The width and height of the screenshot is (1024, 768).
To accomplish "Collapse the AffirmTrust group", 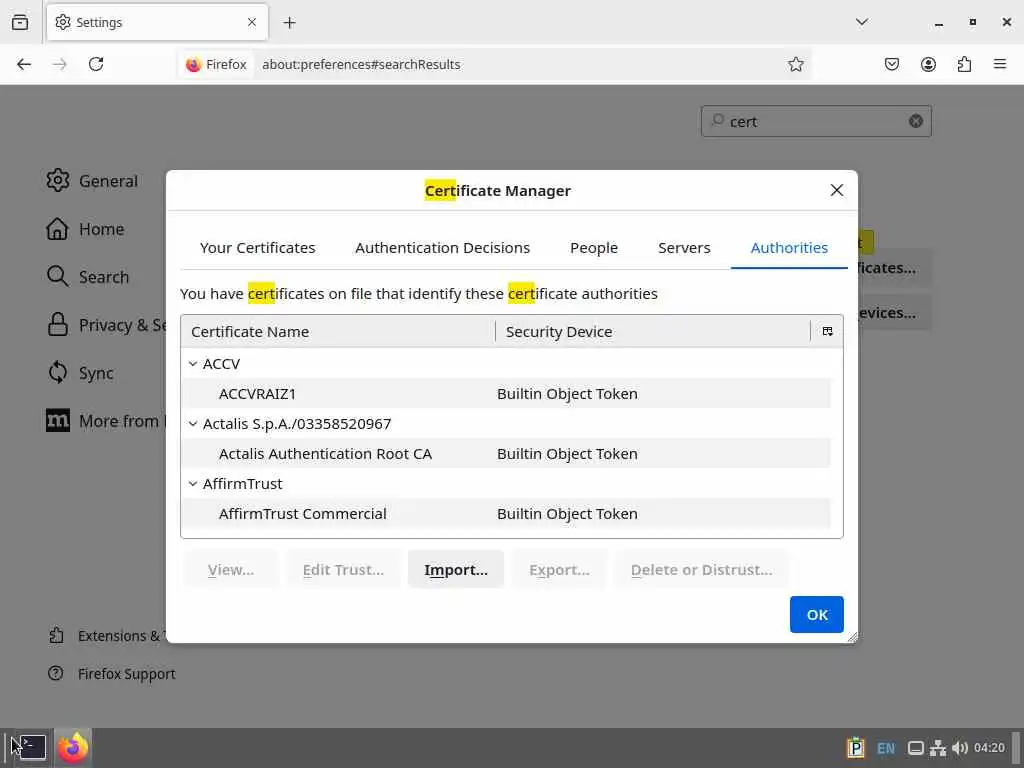I will (193, 484).
